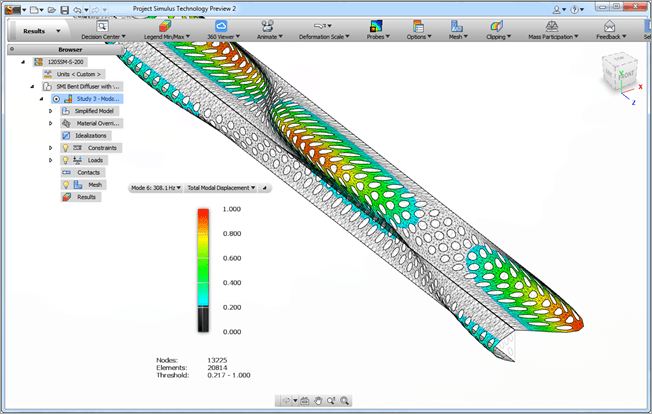Click the Animate camera icon

pyautogui.click(x=267, y=26)
